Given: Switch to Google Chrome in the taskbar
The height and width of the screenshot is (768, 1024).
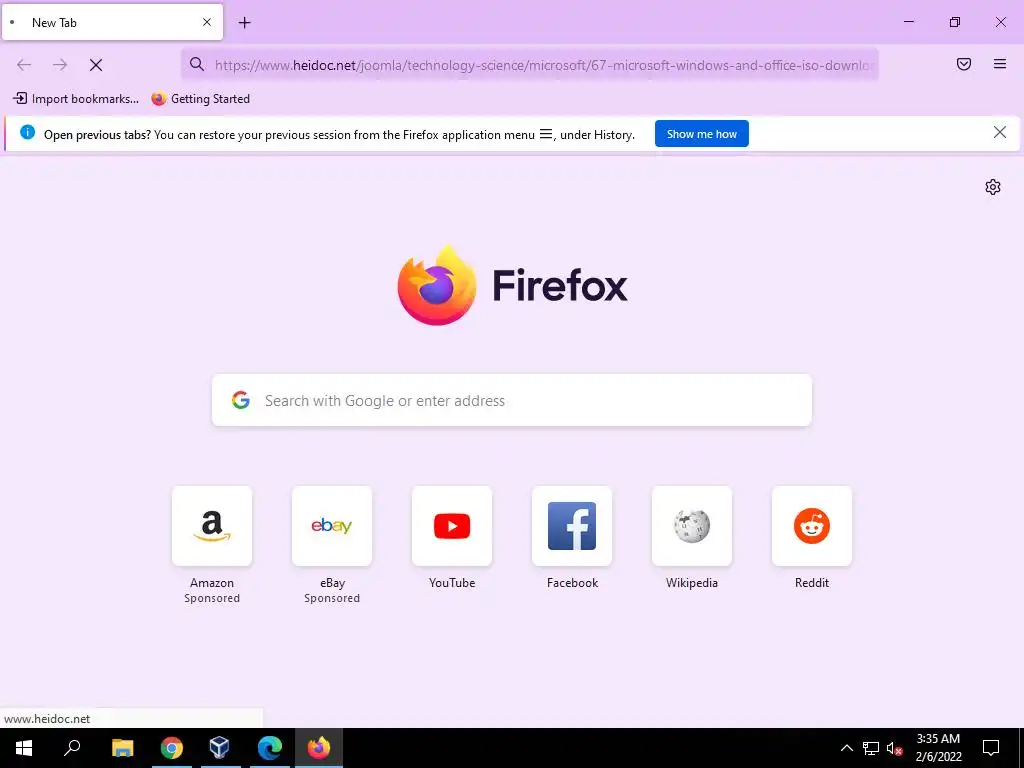Looking at the screenshot, I should 172,748.
